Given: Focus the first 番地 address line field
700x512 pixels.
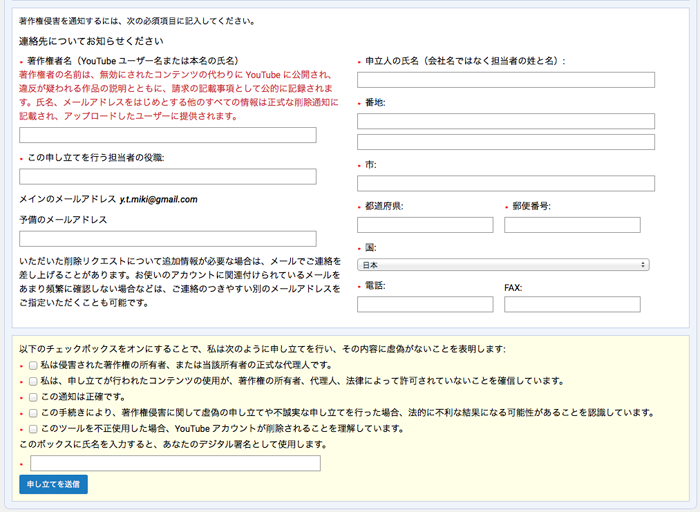Looking at the screenshot, I should tap(506, 121).
